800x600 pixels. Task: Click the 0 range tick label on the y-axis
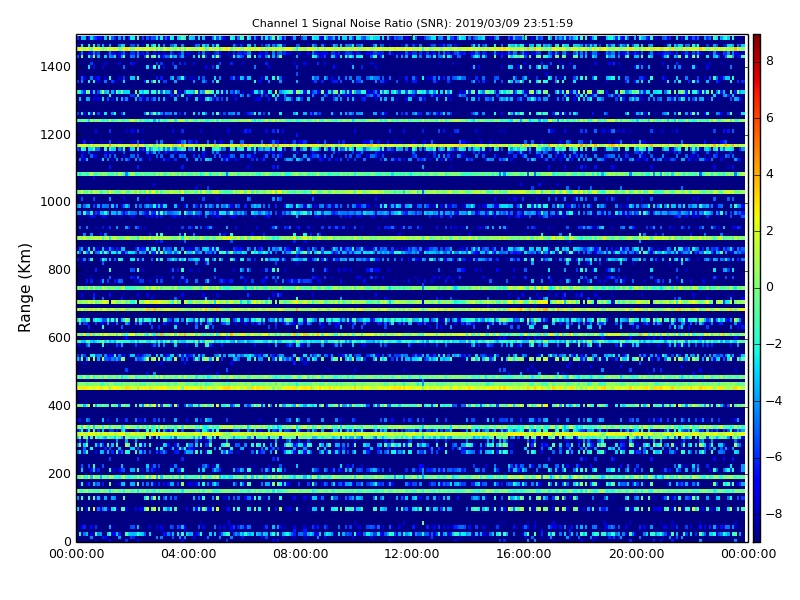(x=67, y=541)
